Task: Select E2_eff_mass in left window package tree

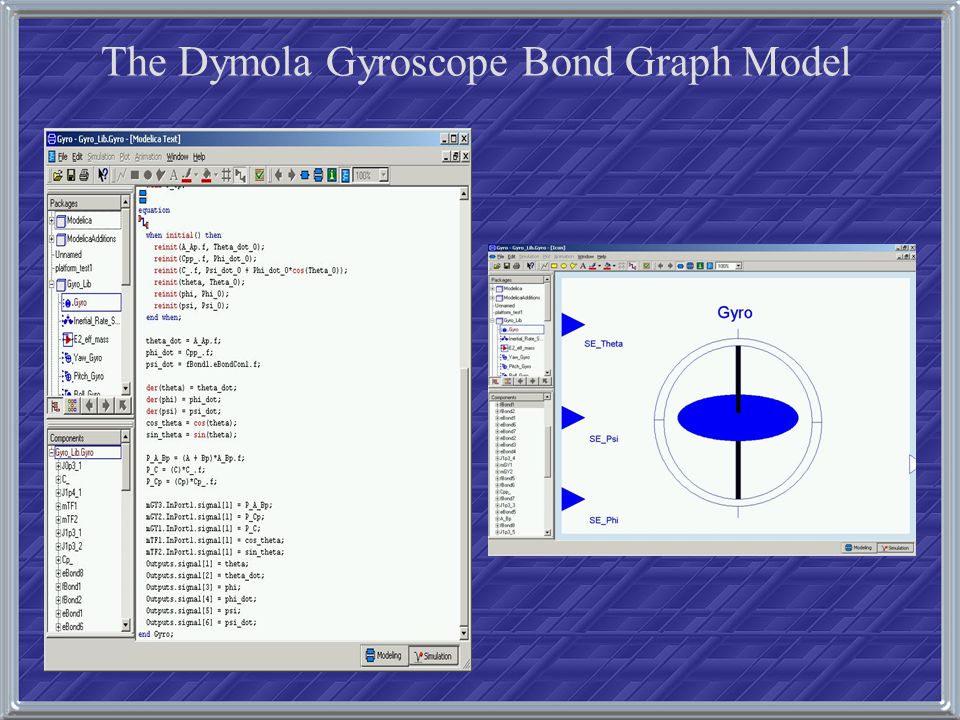Action: [x=86, y=339]
